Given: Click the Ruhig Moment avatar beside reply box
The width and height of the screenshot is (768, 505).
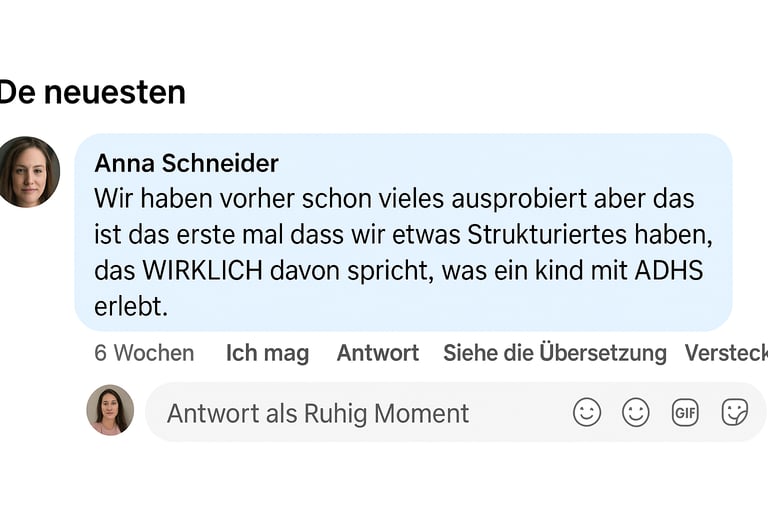Looking at the screenshot, I should pos(110,410).
